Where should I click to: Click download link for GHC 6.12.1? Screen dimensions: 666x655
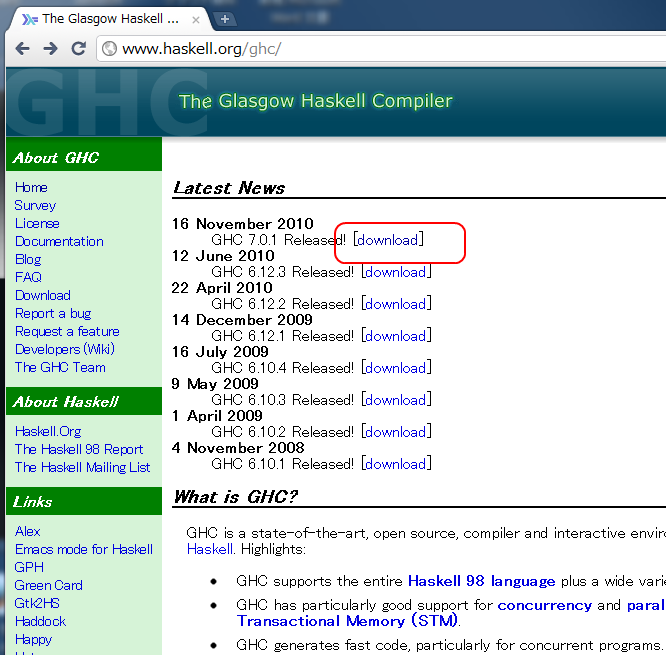(395, 336)
